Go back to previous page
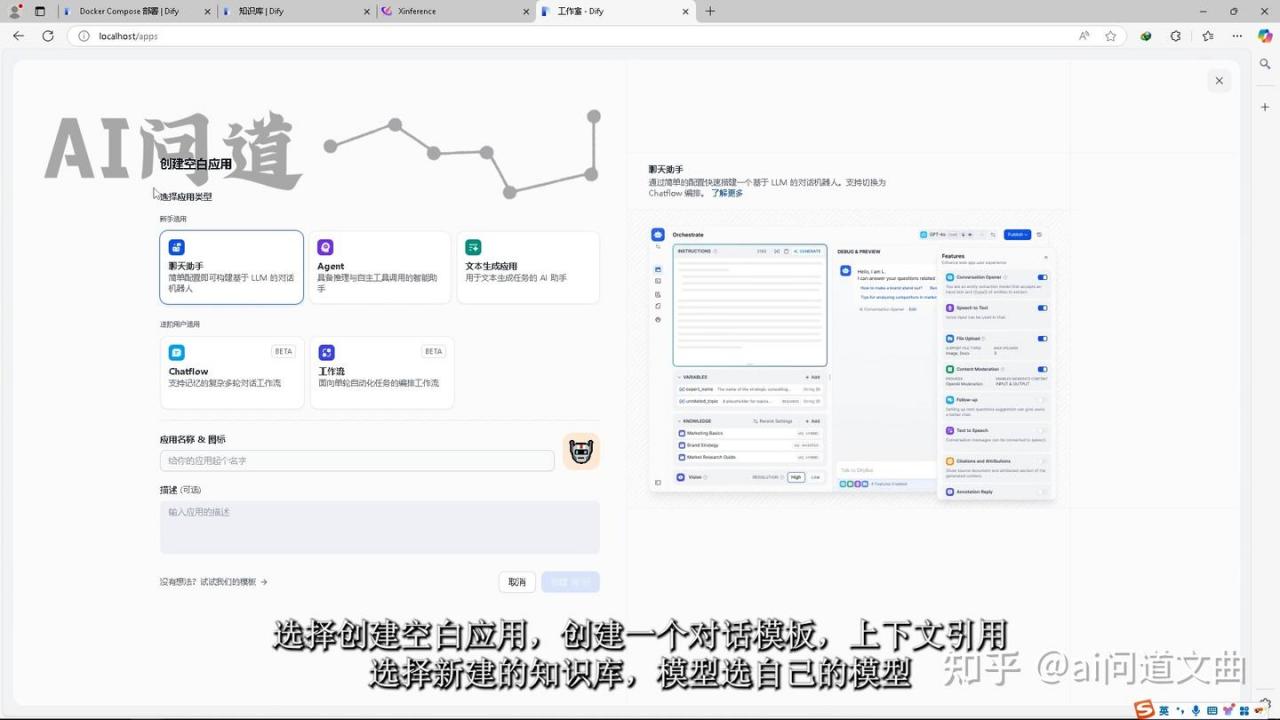 coord(18,36)
